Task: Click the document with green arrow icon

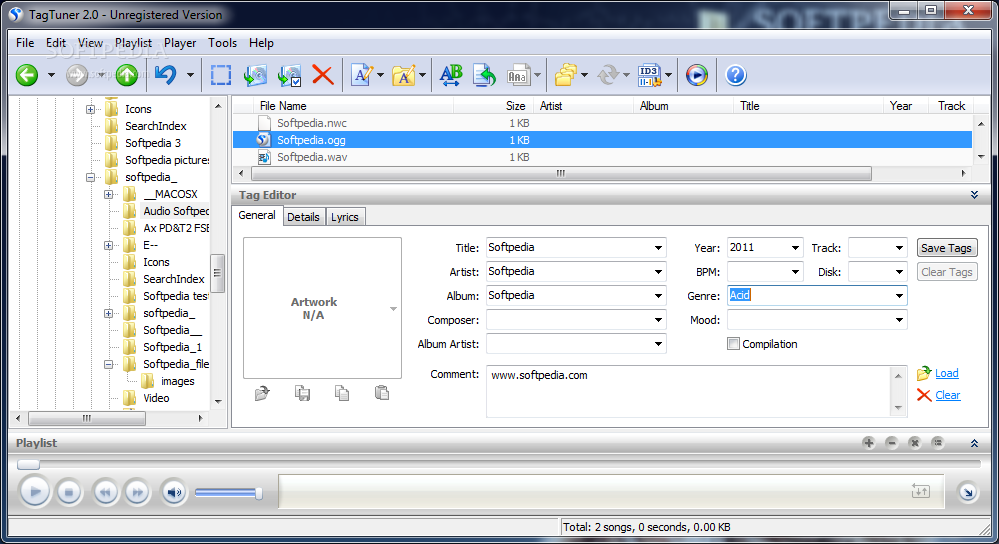Action: (x=484, y=75)
